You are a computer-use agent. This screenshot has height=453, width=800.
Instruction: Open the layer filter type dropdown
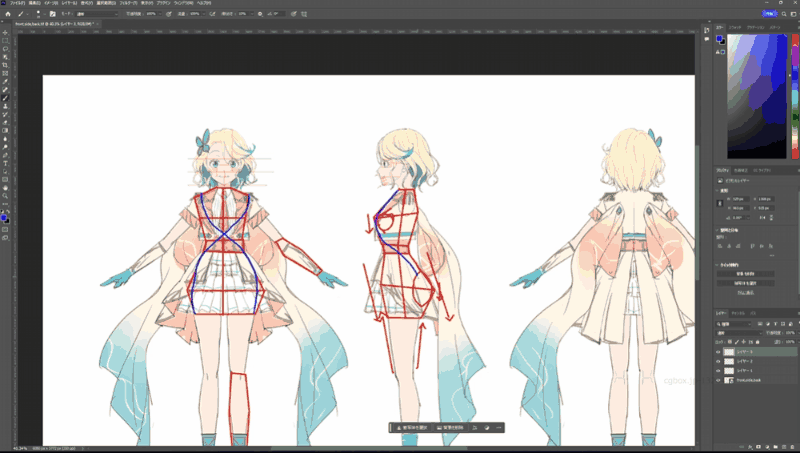pyautogui.click(x=732, y=323)
